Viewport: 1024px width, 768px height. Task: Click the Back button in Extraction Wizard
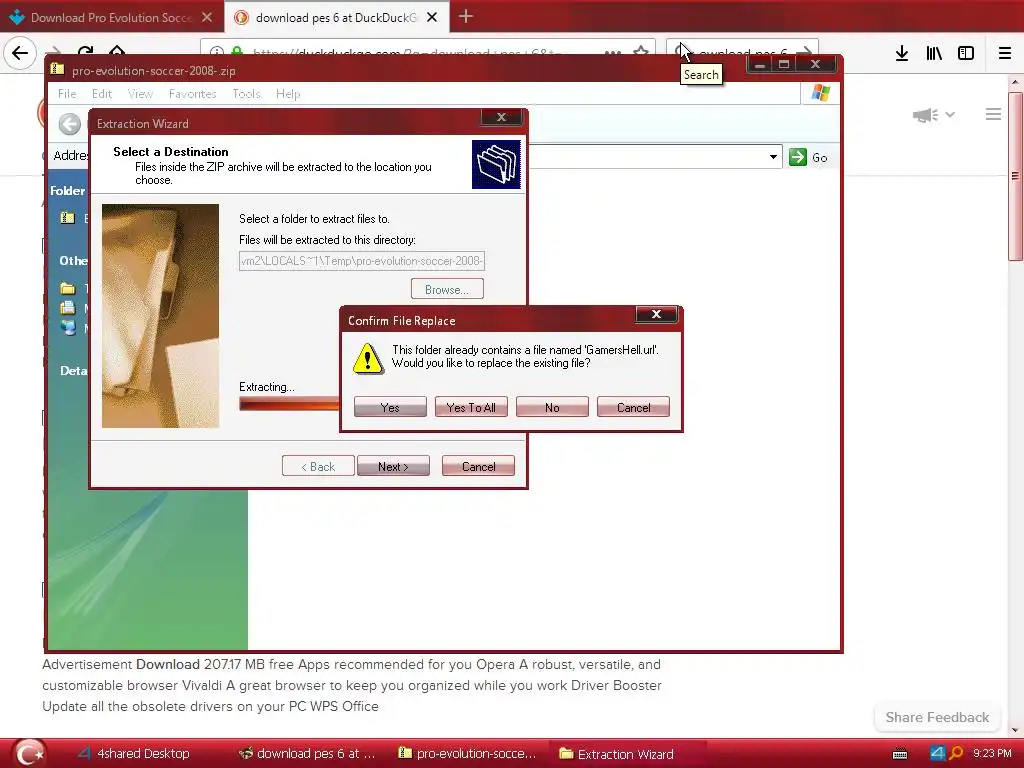click(x=318, y=466)
